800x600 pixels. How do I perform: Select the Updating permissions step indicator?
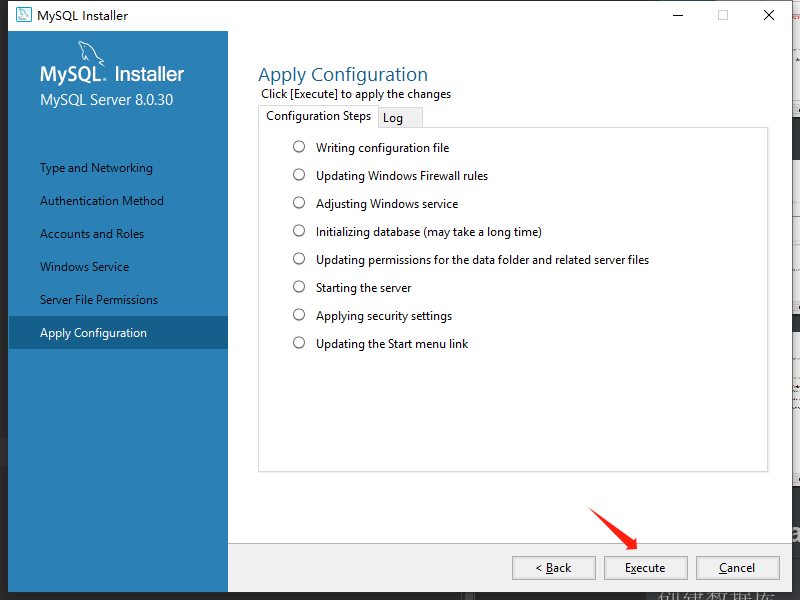point(299,259)
